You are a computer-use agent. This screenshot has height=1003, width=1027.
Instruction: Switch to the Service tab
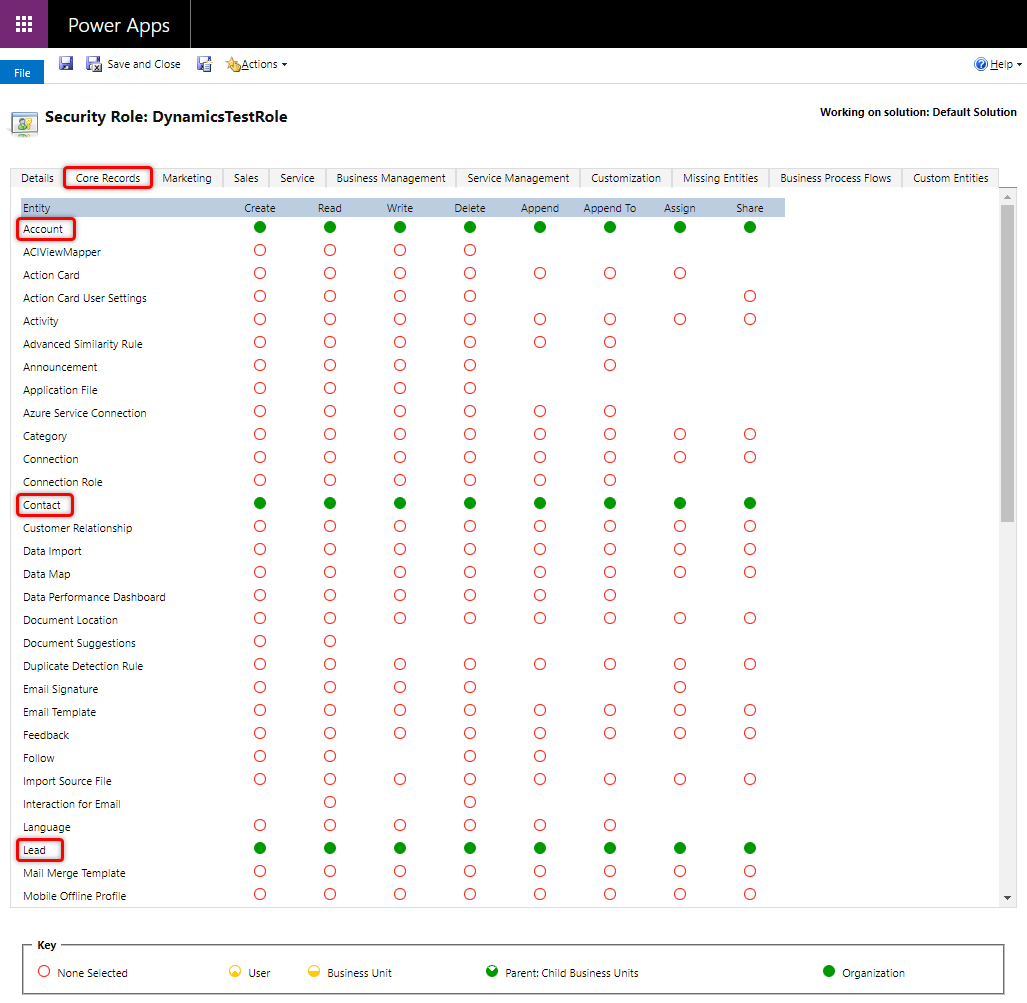[x=297, y=178]
